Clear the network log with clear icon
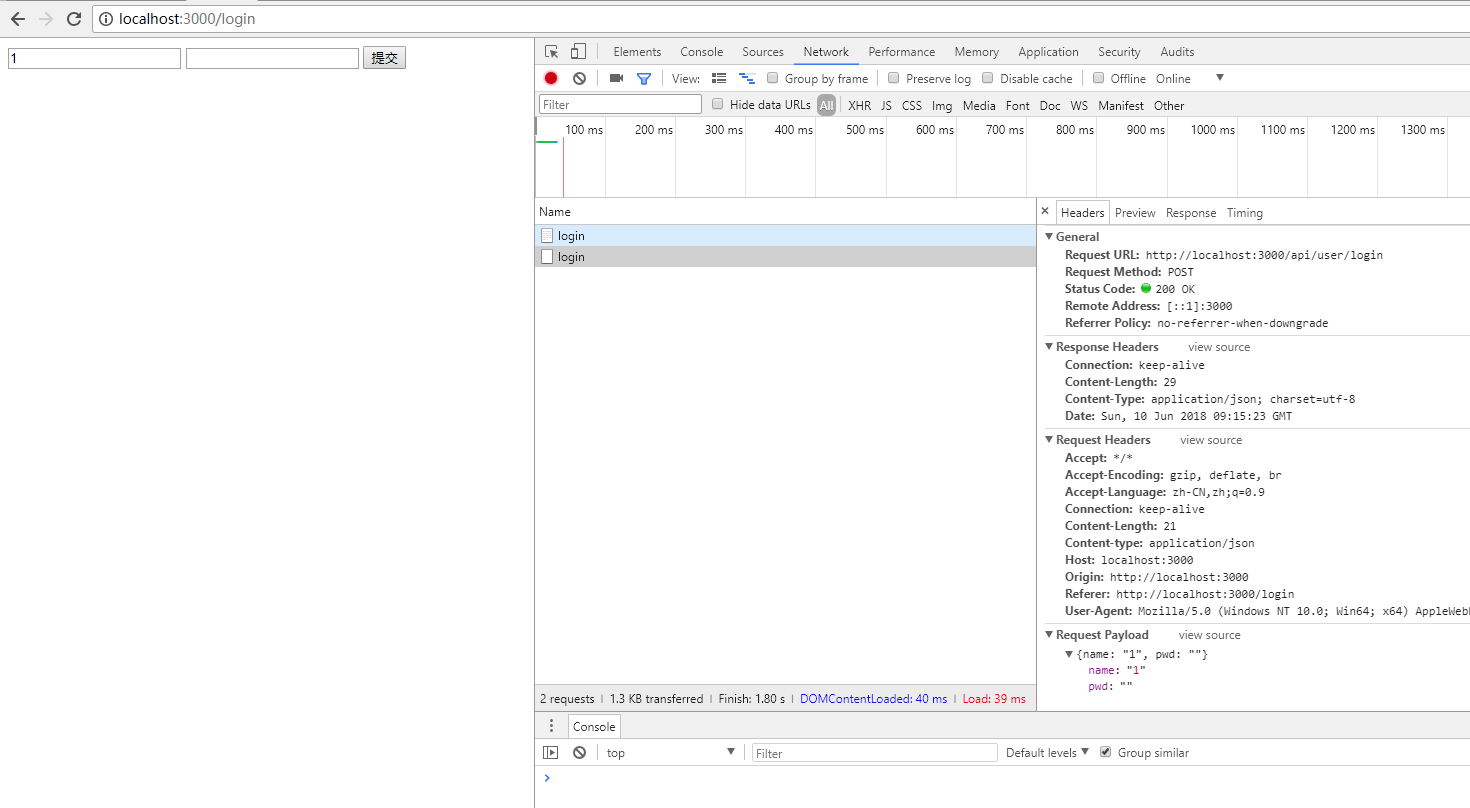 [579, 78]
